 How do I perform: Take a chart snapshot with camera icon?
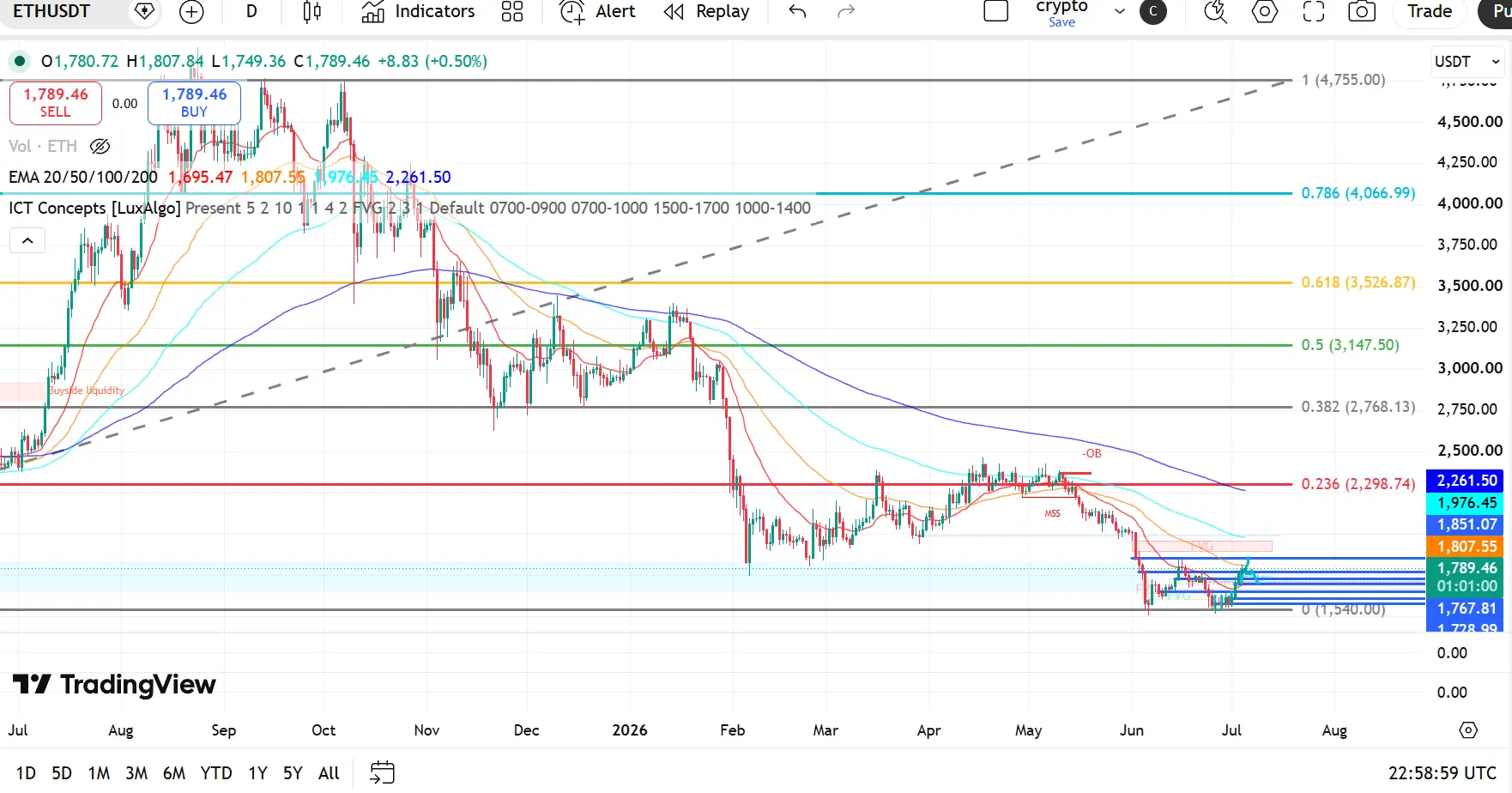pyautogui.click(x=1362, y=11)
